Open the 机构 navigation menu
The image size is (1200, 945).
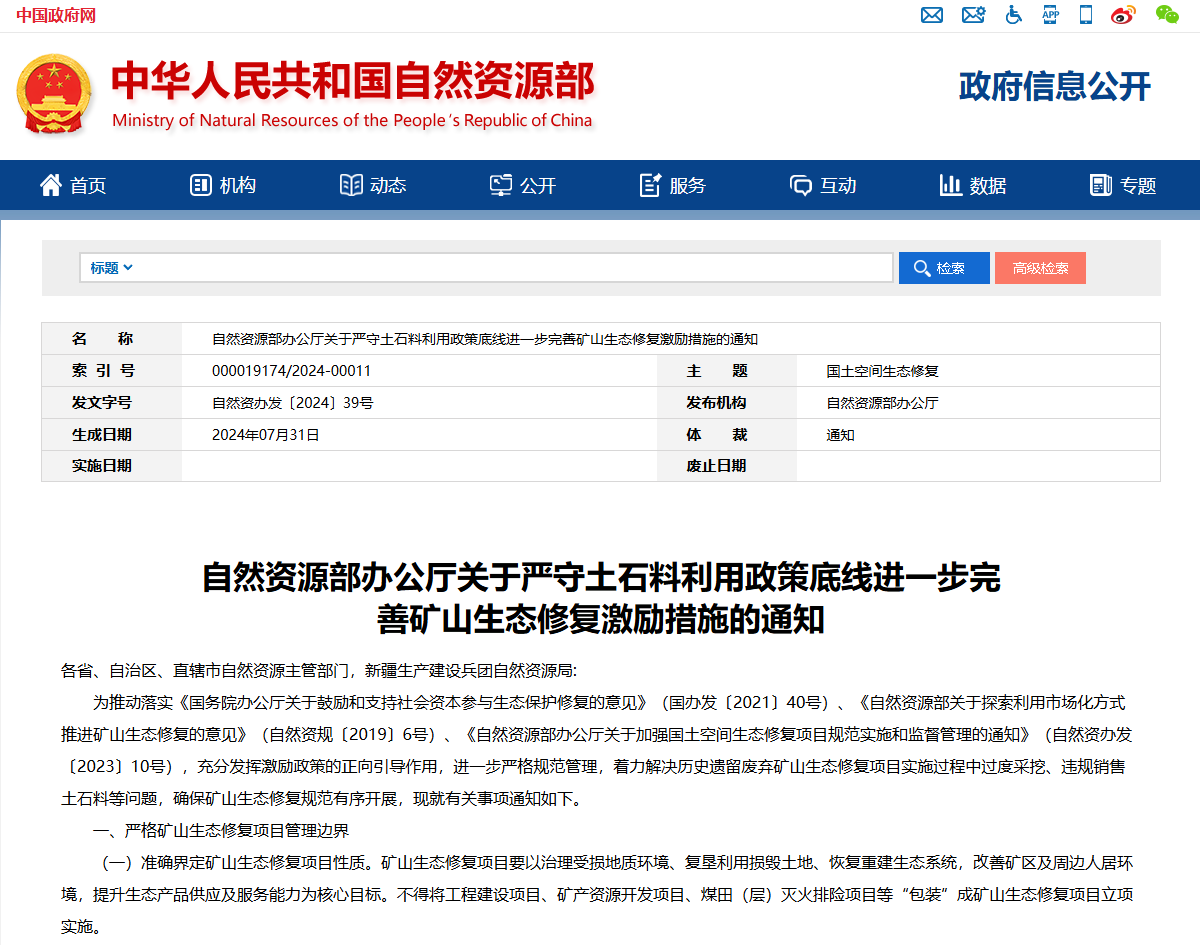[x=223, y=185]
